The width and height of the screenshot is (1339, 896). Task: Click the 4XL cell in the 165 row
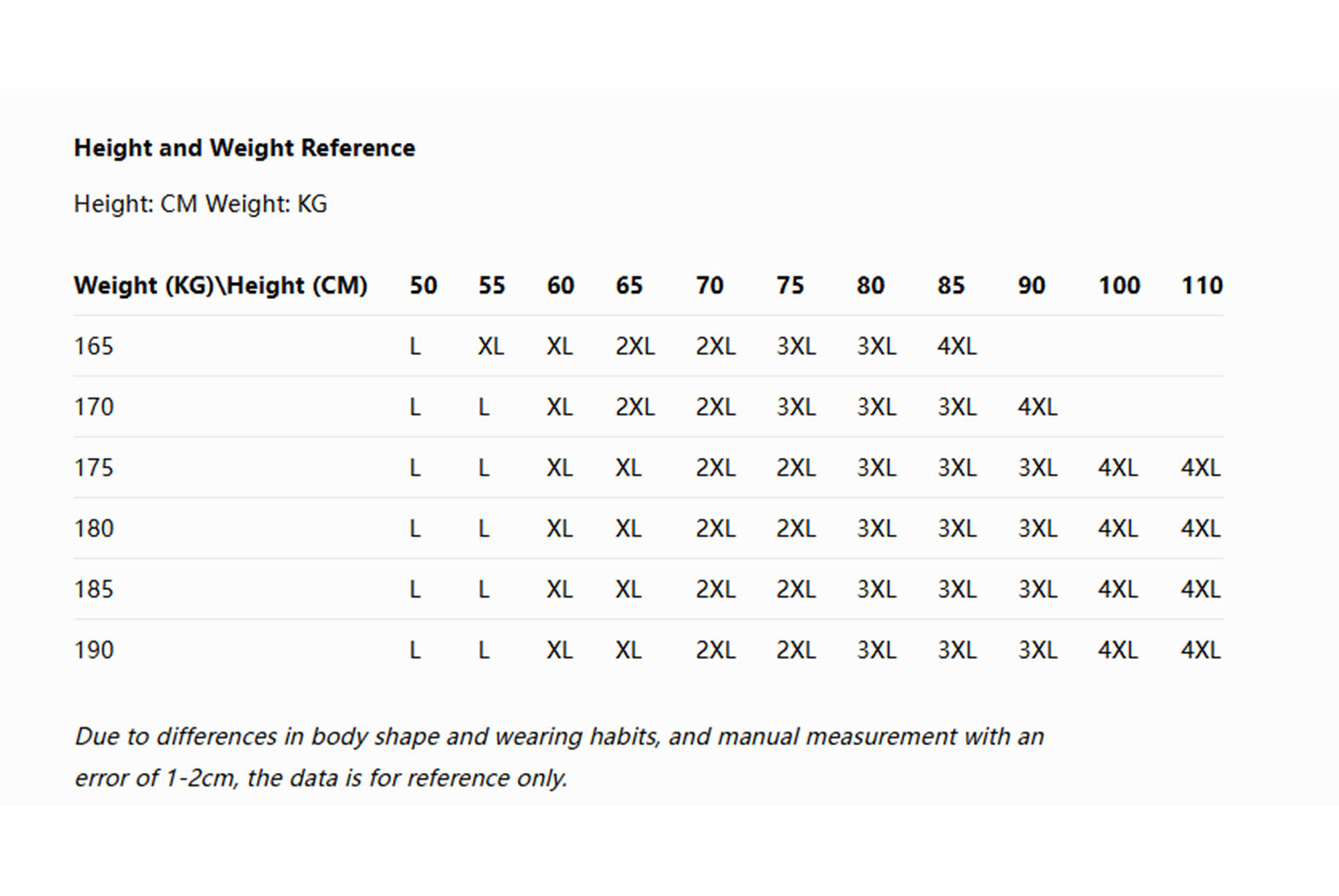[956, 347]
